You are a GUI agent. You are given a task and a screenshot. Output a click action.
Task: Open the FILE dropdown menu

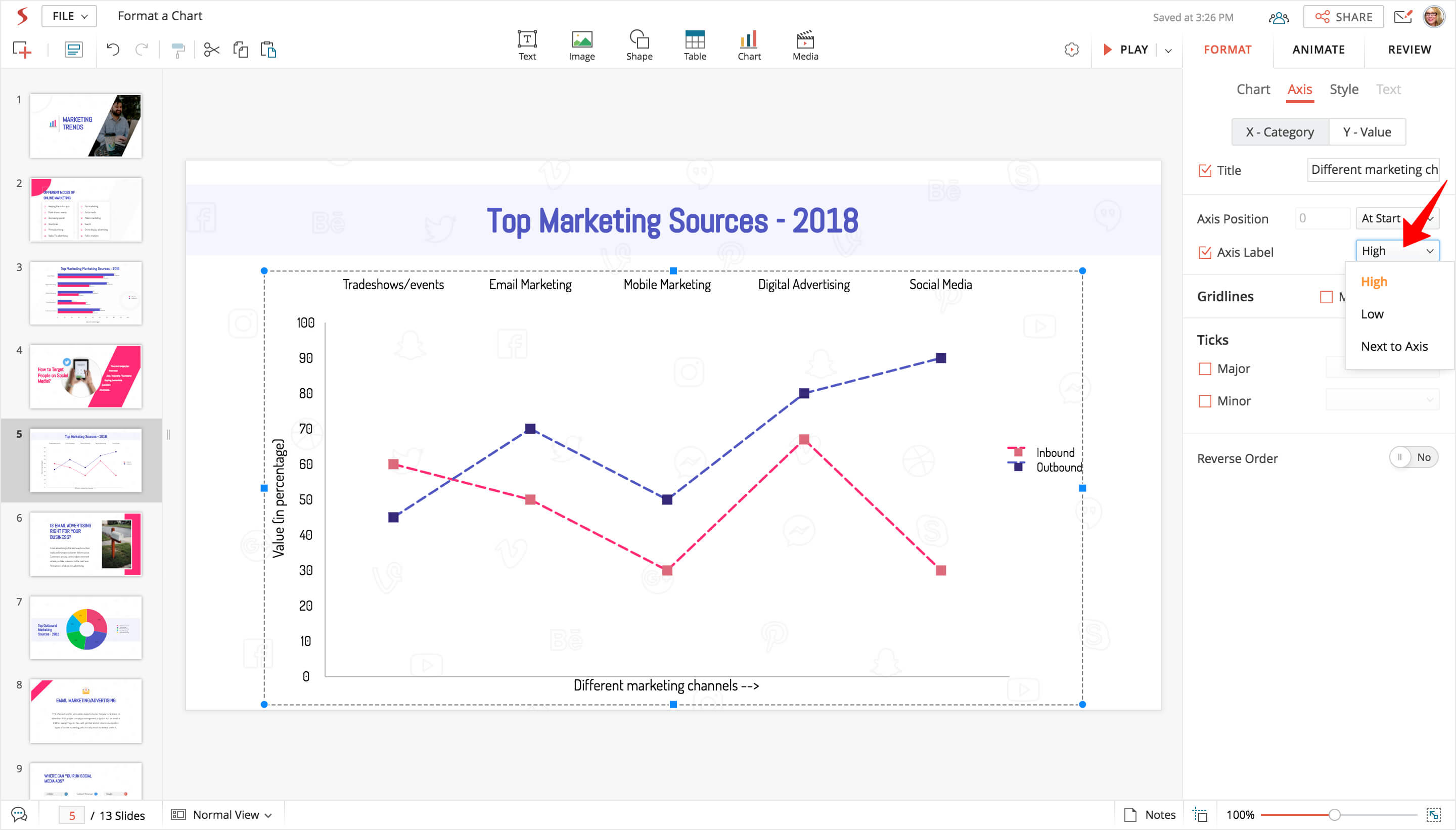coord(69,16)
